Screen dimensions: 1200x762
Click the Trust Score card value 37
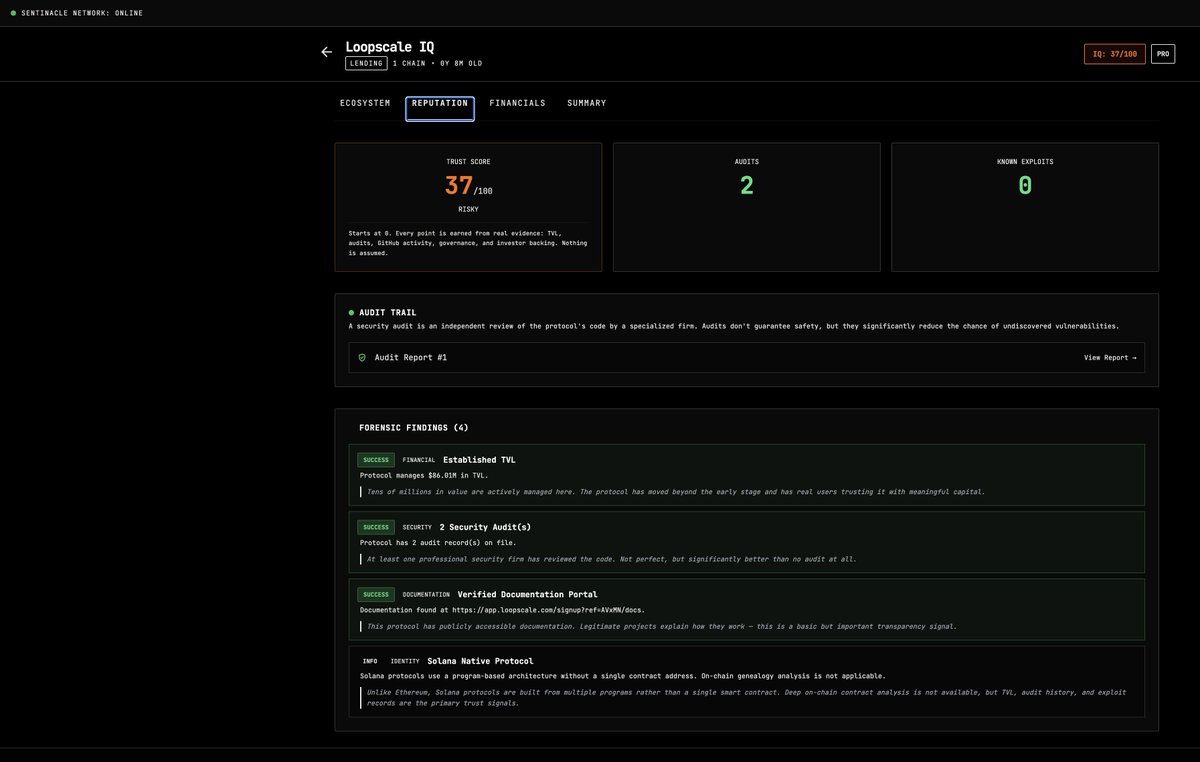tap(458, 185)
